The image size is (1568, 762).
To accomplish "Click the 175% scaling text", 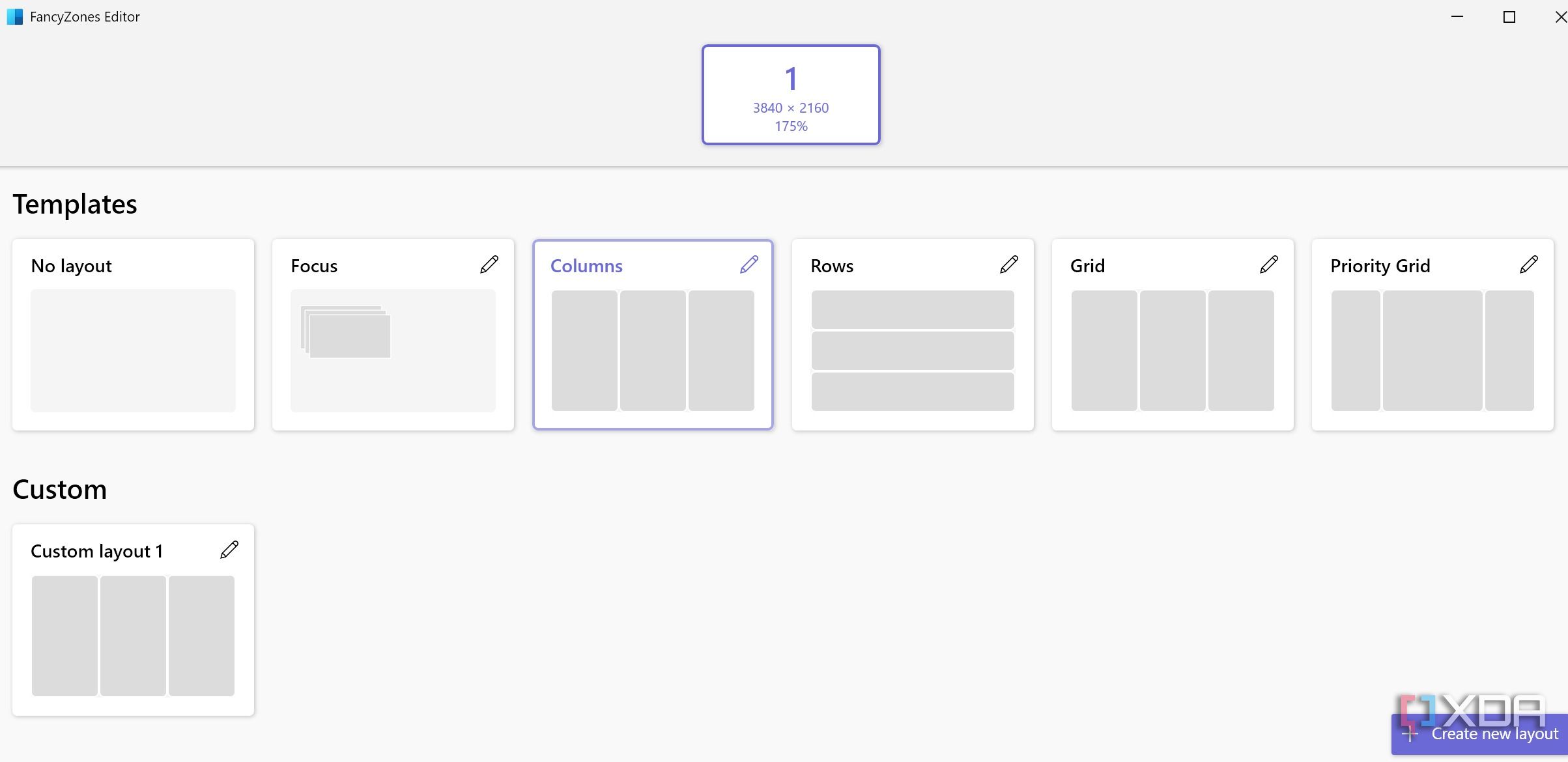I will (x=791, y=126).
